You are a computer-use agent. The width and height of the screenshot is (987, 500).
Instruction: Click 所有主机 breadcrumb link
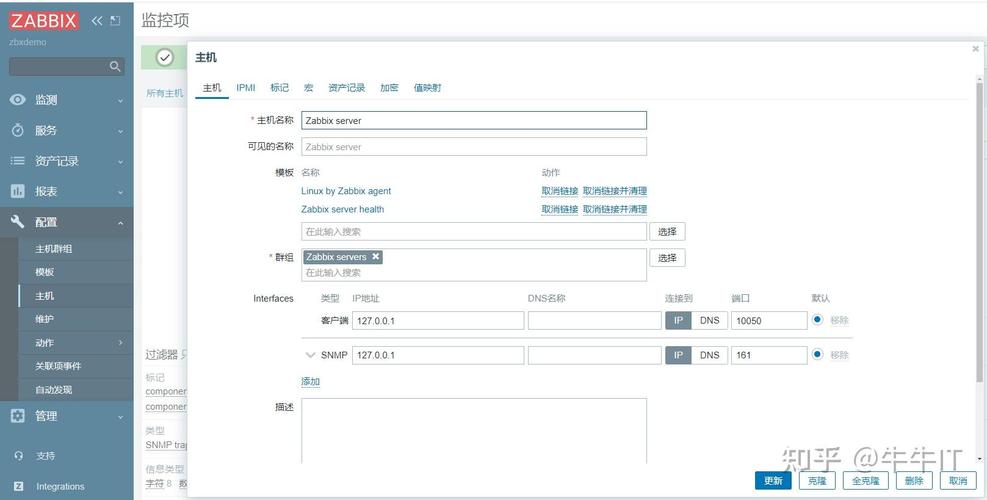164,93
